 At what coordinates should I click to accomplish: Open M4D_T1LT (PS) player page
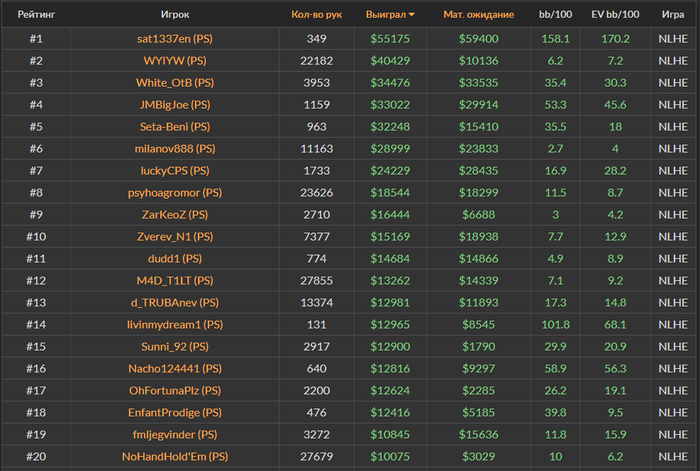click(175, 281)
